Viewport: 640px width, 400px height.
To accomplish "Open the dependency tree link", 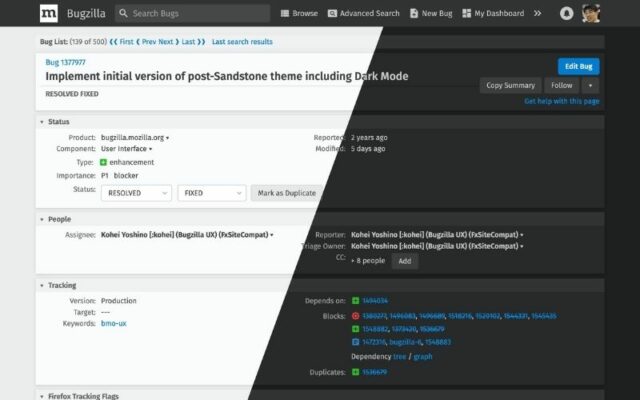I will tap(400, 357).
